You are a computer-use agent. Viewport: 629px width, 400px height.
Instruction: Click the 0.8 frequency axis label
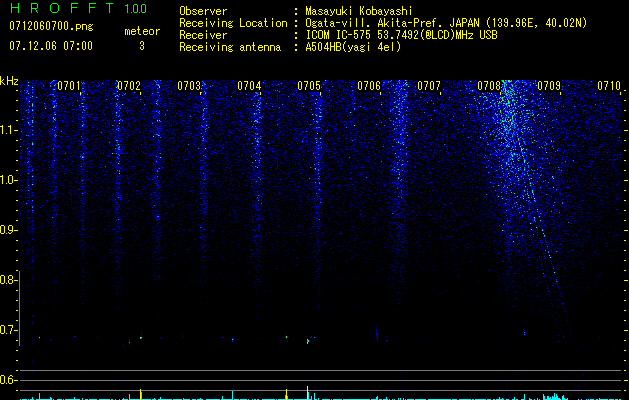[x=8, y=280]
